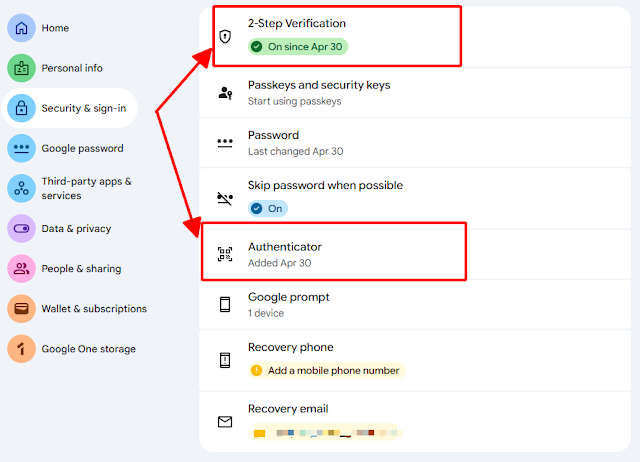Viewport: 640px width, 462px height.
Task: Click the 'On since Apr 30' status badge
Action: click(298, 47)
